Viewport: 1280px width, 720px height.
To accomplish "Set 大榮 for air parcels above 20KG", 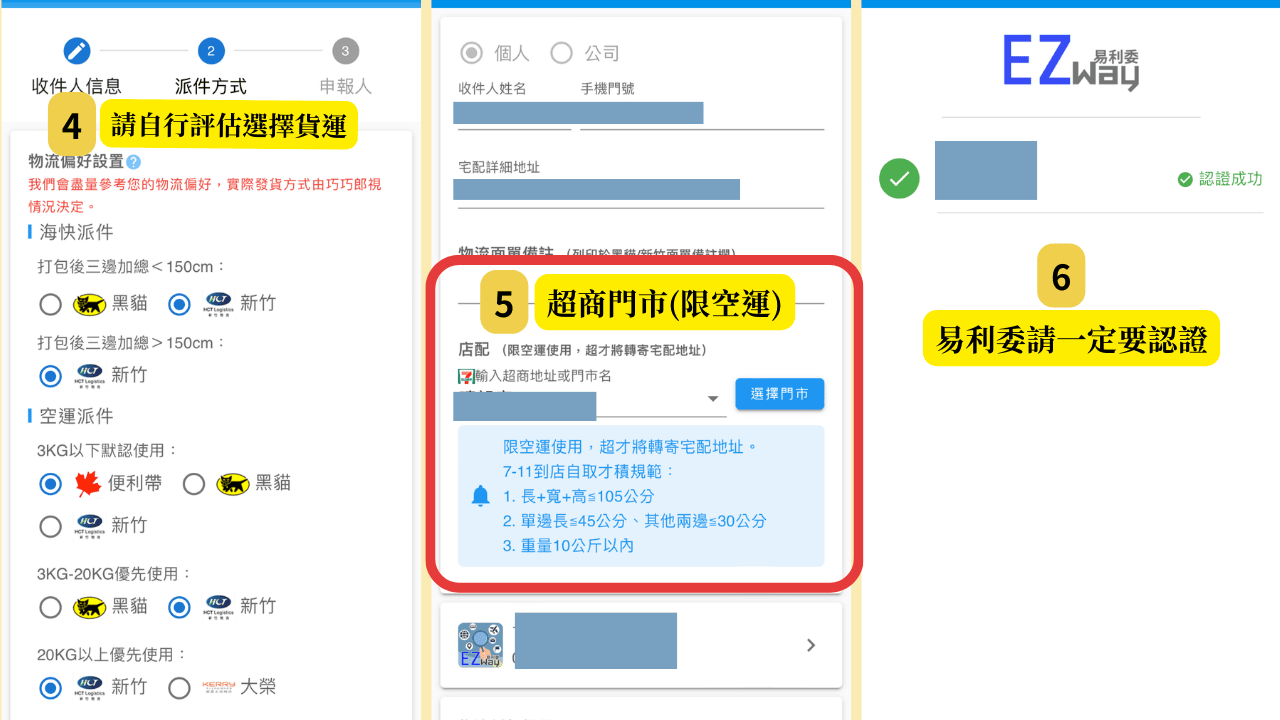I will 180,688.
